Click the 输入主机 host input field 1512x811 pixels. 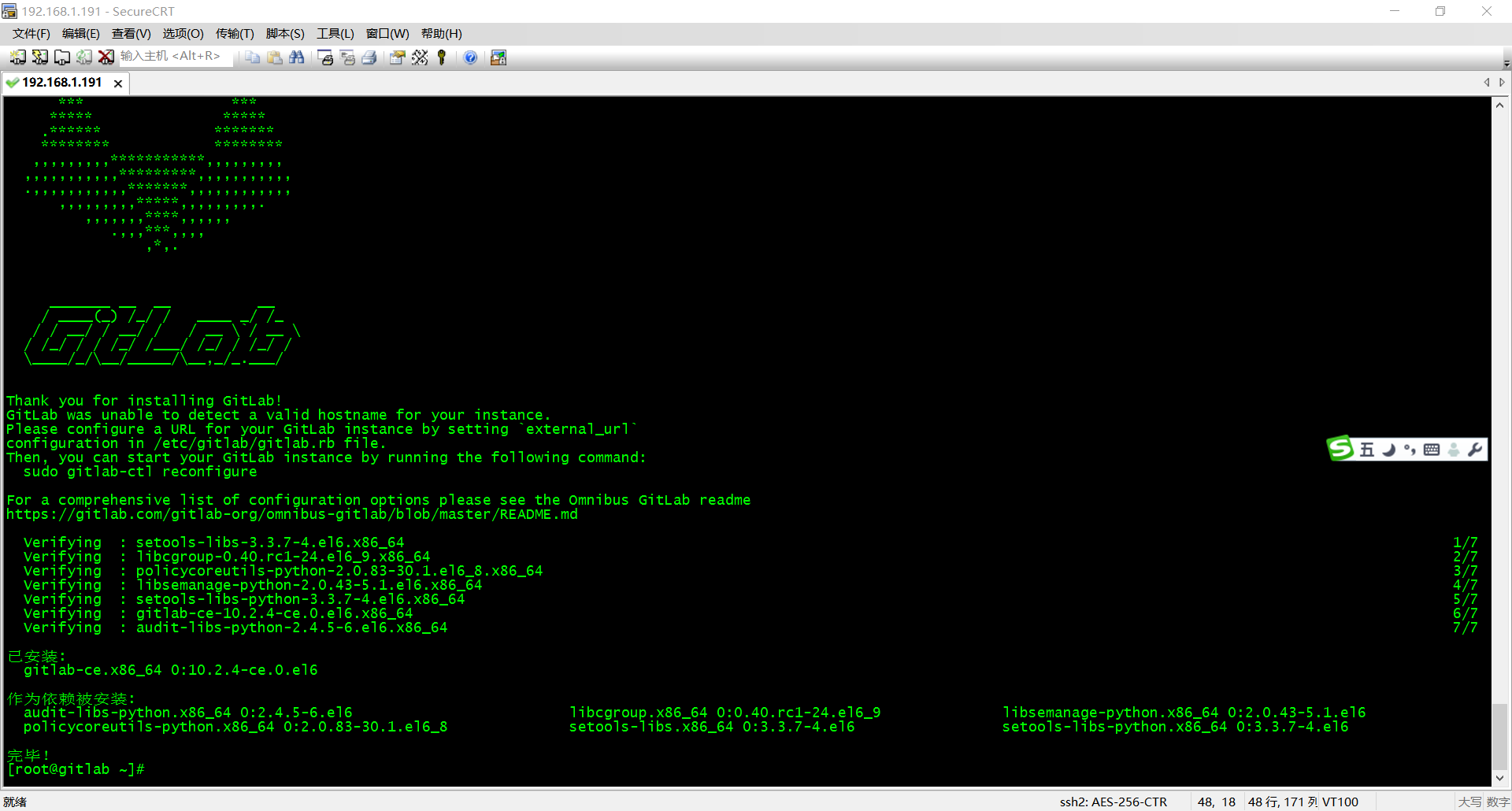point(175,57)
